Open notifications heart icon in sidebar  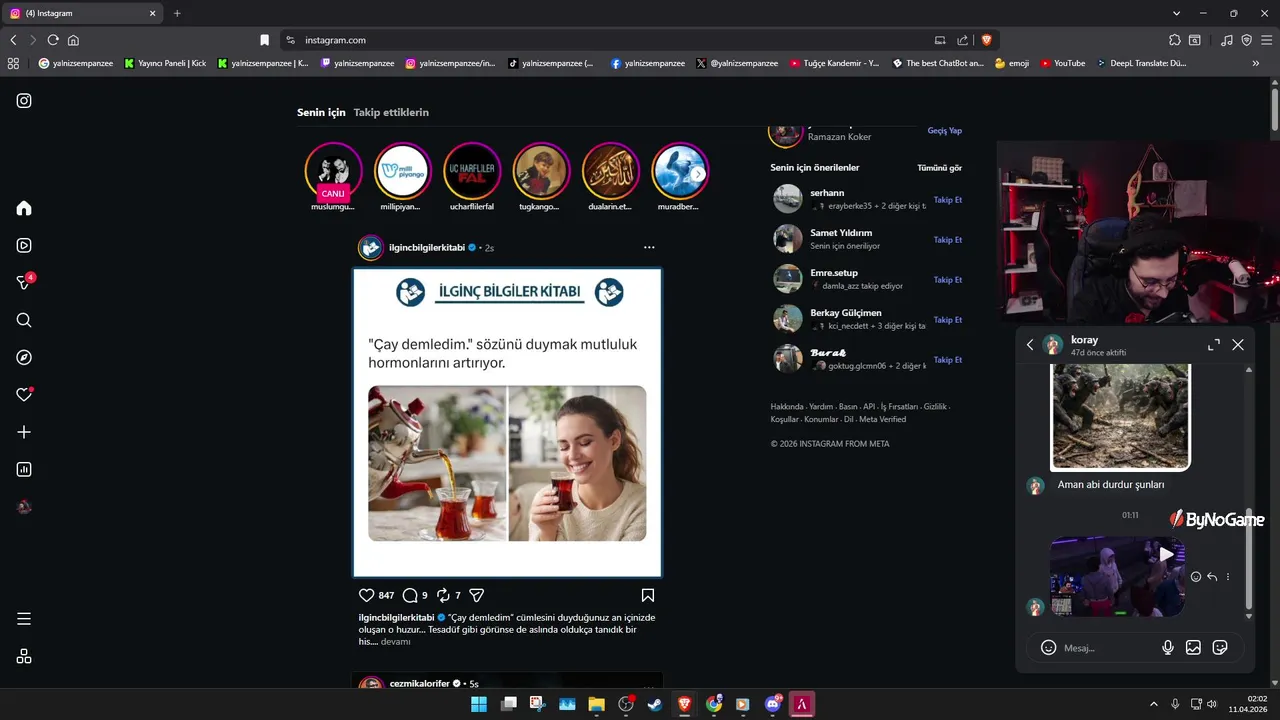(24, 395)
